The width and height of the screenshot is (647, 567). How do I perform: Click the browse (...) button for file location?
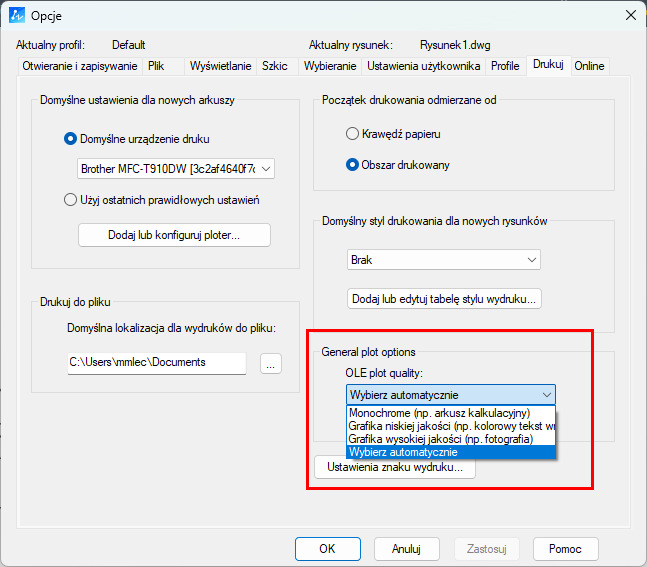click(271, 364)
